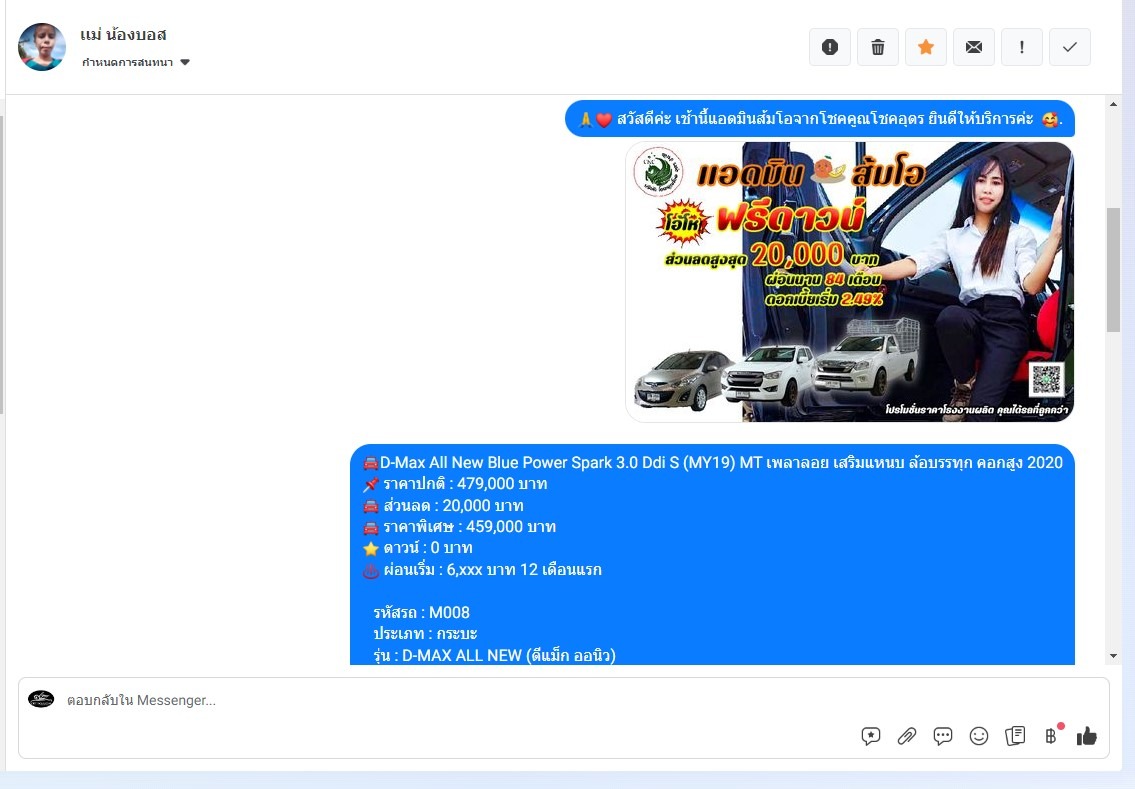Open the document notes icon
This screenshot has height=789, width=1135.
coord(1015,736)
